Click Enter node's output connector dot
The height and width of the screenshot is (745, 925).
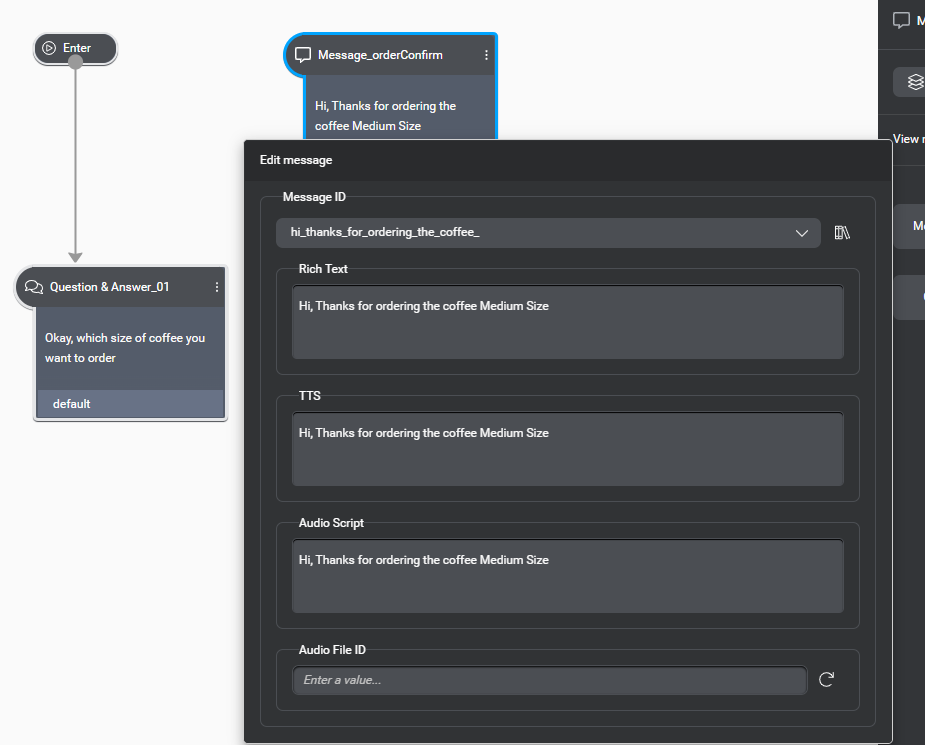75,62
